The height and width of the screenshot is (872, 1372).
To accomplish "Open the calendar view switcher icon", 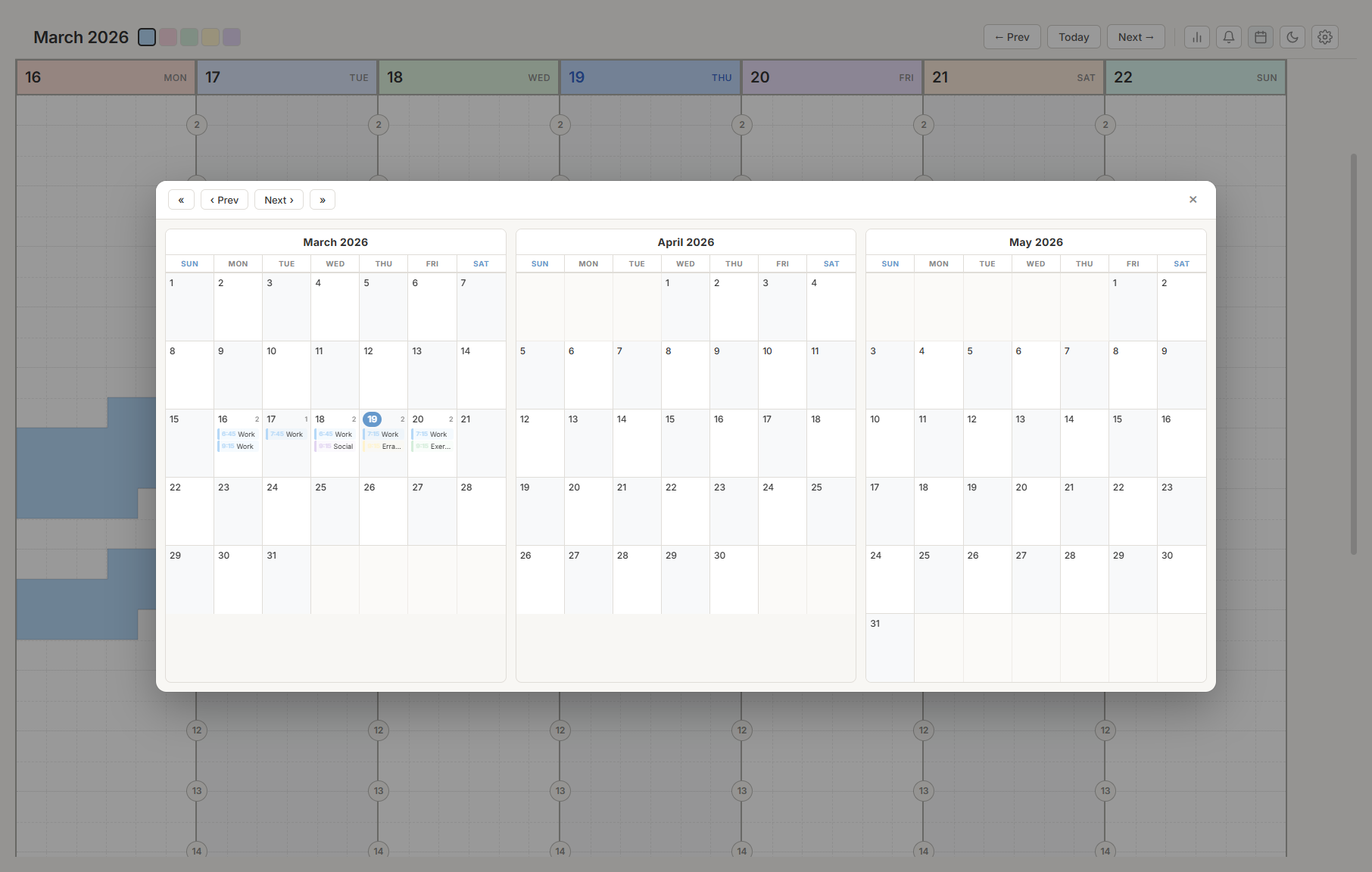I will coord(1260,36).
